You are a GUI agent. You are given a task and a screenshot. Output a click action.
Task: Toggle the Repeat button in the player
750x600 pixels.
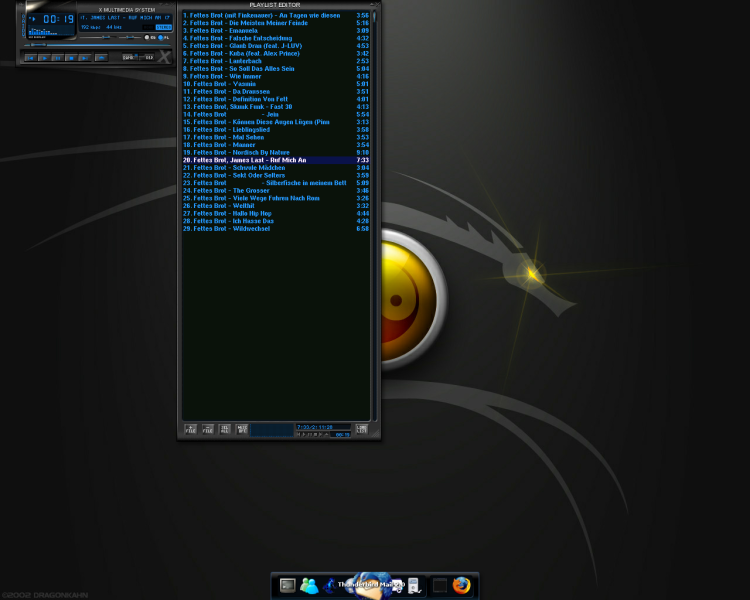[147, 57]
